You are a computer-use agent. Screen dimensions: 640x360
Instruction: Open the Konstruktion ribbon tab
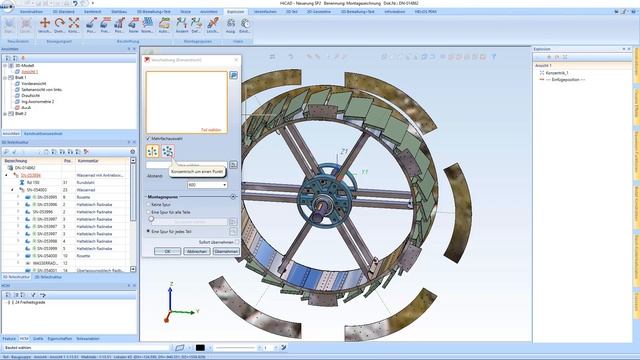[x=31, y=12]
